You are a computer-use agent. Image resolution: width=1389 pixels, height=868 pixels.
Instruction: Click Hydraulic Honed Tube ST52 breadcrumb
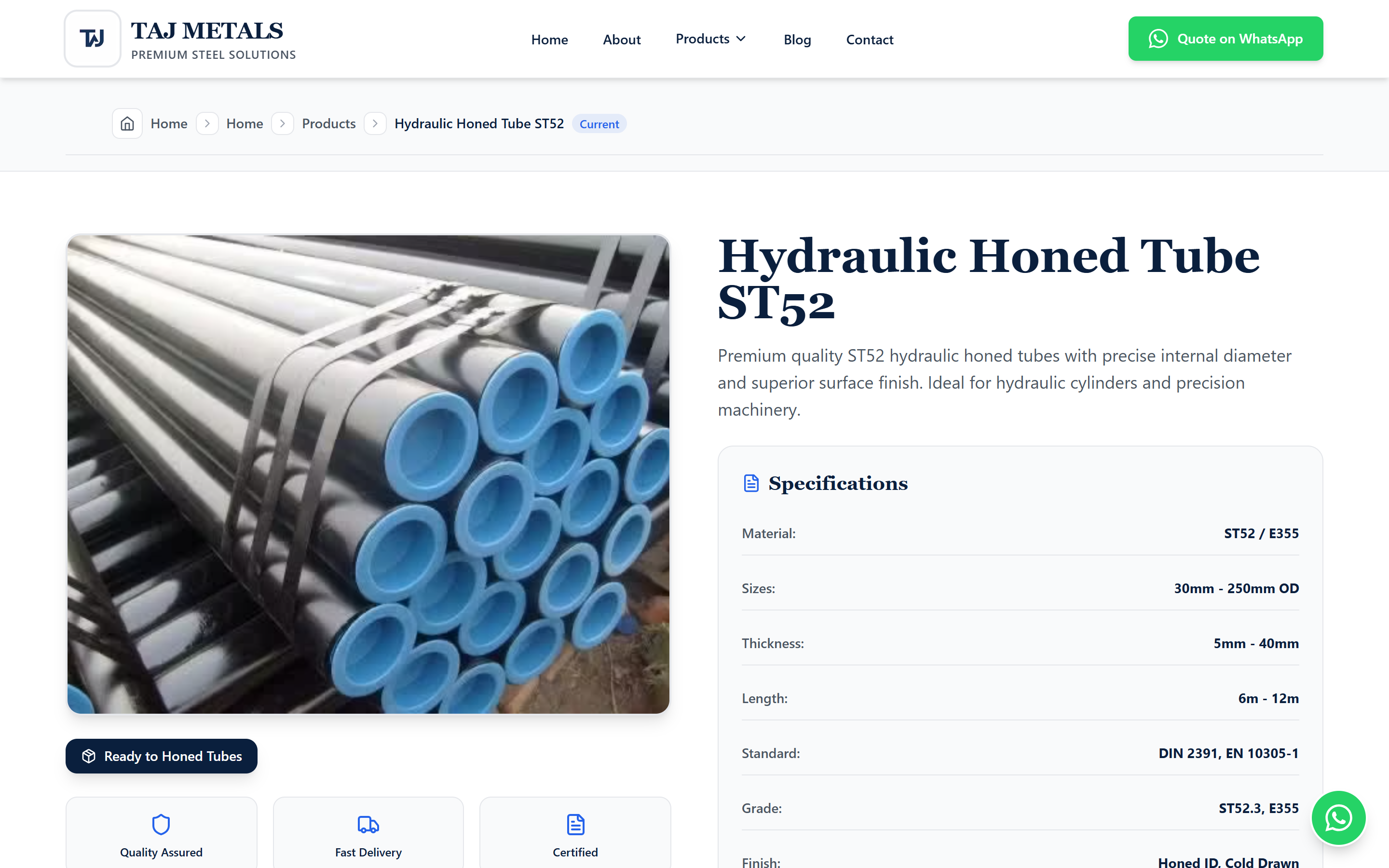479,124
